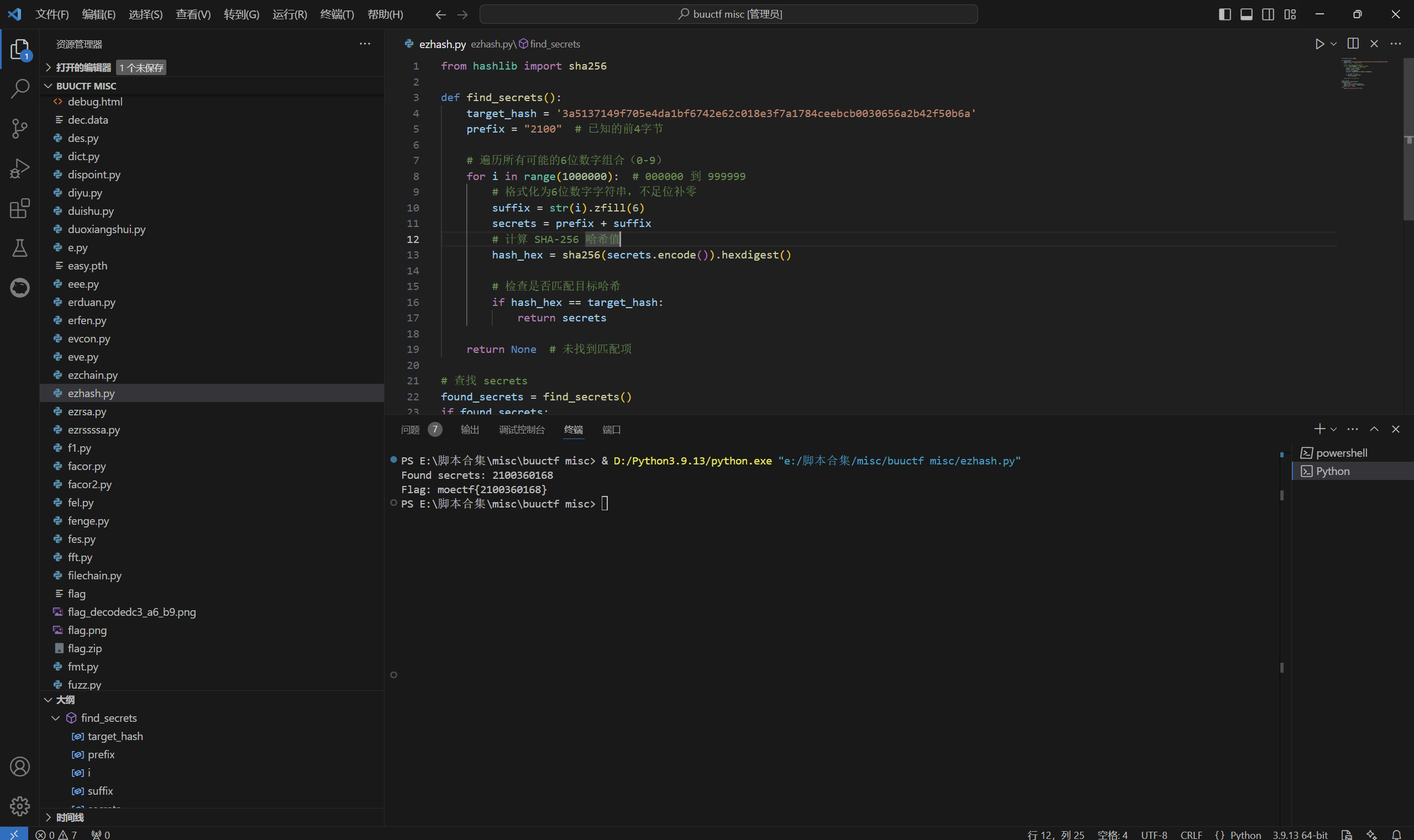The width and height of the screenshot is (1414, 840).
Task: Go back with the navigation arrow
Action: click(440, 14)
